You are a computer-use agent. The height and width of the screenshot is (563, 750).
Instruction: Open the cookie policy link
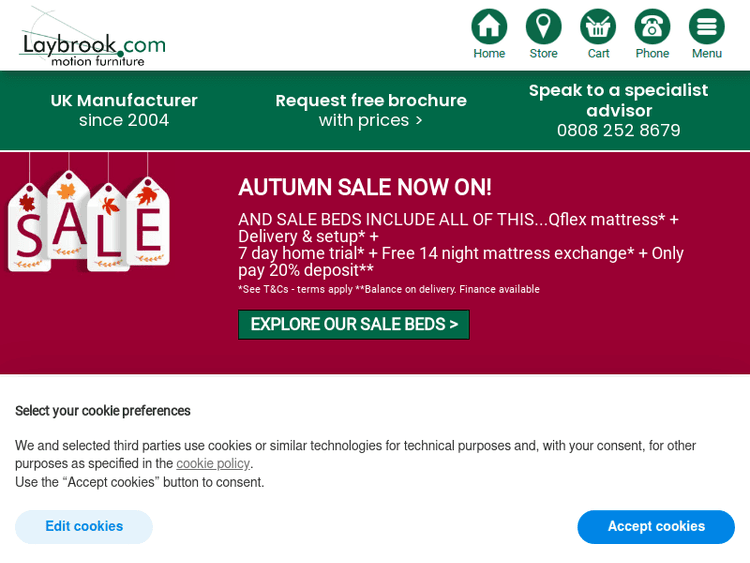click(213, 464)
